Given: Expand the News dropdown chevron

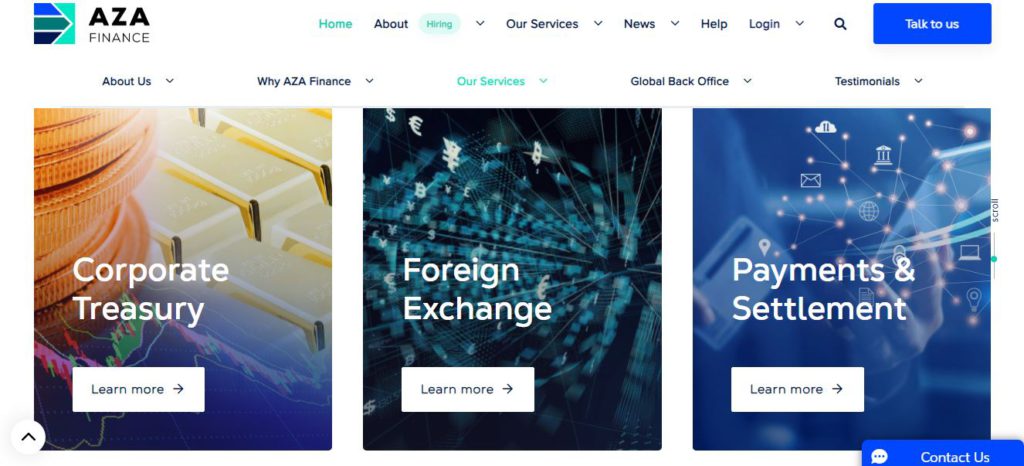Looking at the screenshot, I should [675, 23].
